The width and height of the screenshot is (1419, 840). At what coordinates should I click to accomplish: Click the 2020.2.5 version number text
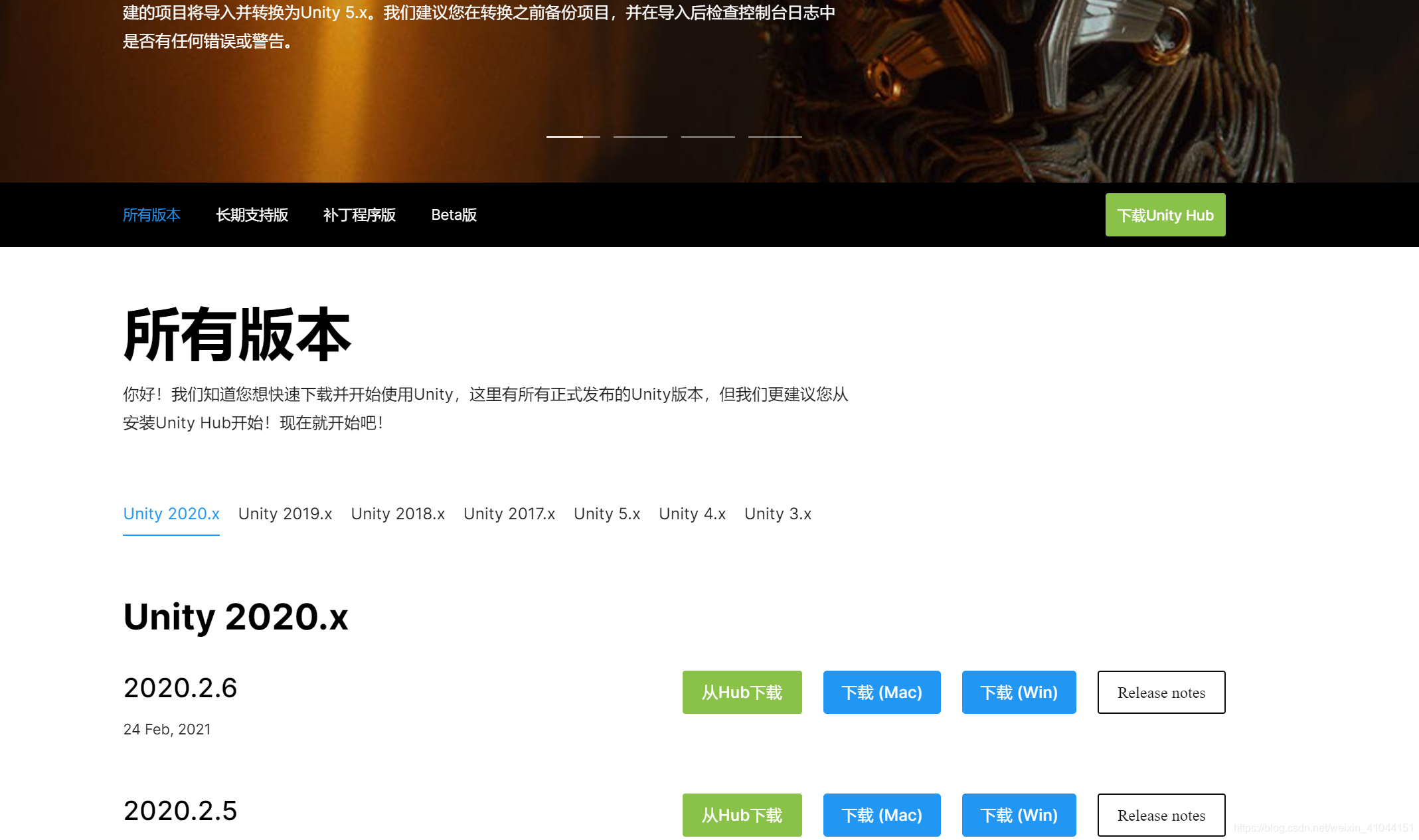click(x=180, y=811)
